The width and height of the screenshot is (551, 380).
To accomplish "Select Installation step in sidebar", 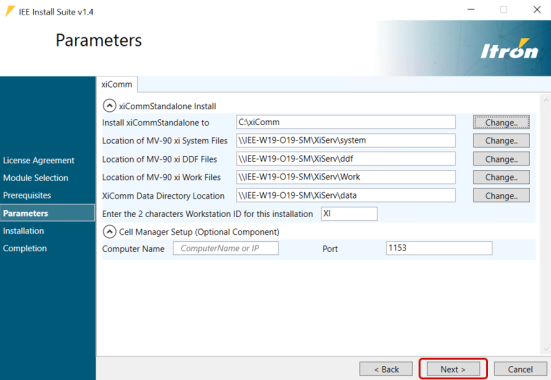I will pos(24,231).
